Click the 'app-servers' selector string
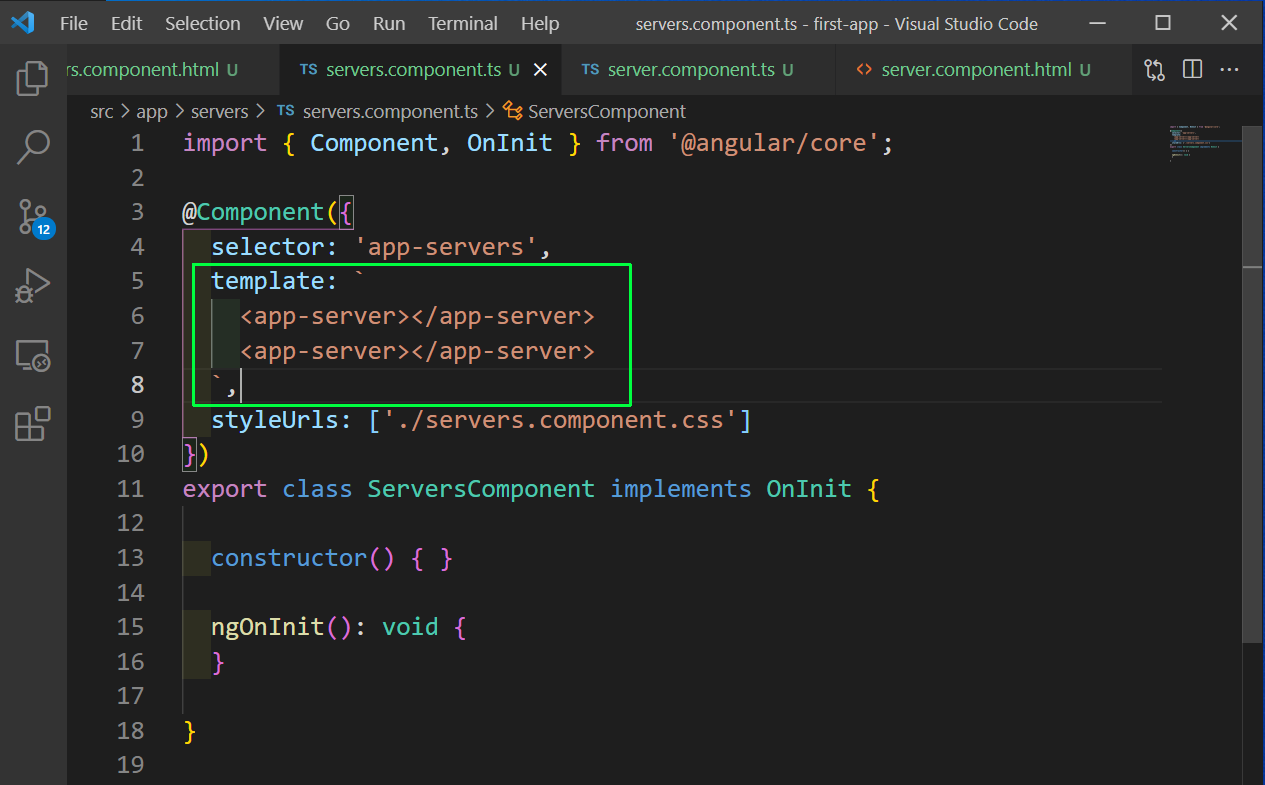The height and width of the screenshot is (785, 1265). (x=446, y=247)
